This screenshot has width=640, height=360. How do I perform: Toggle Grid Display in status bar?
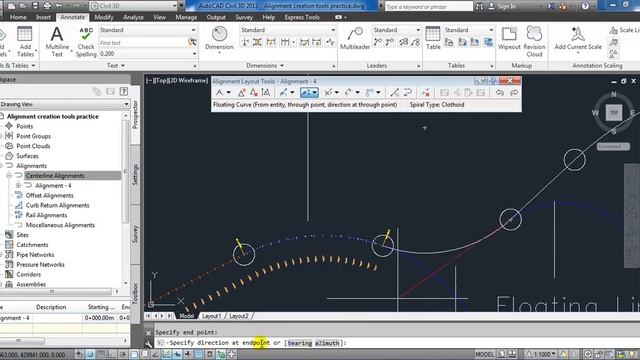101,354
